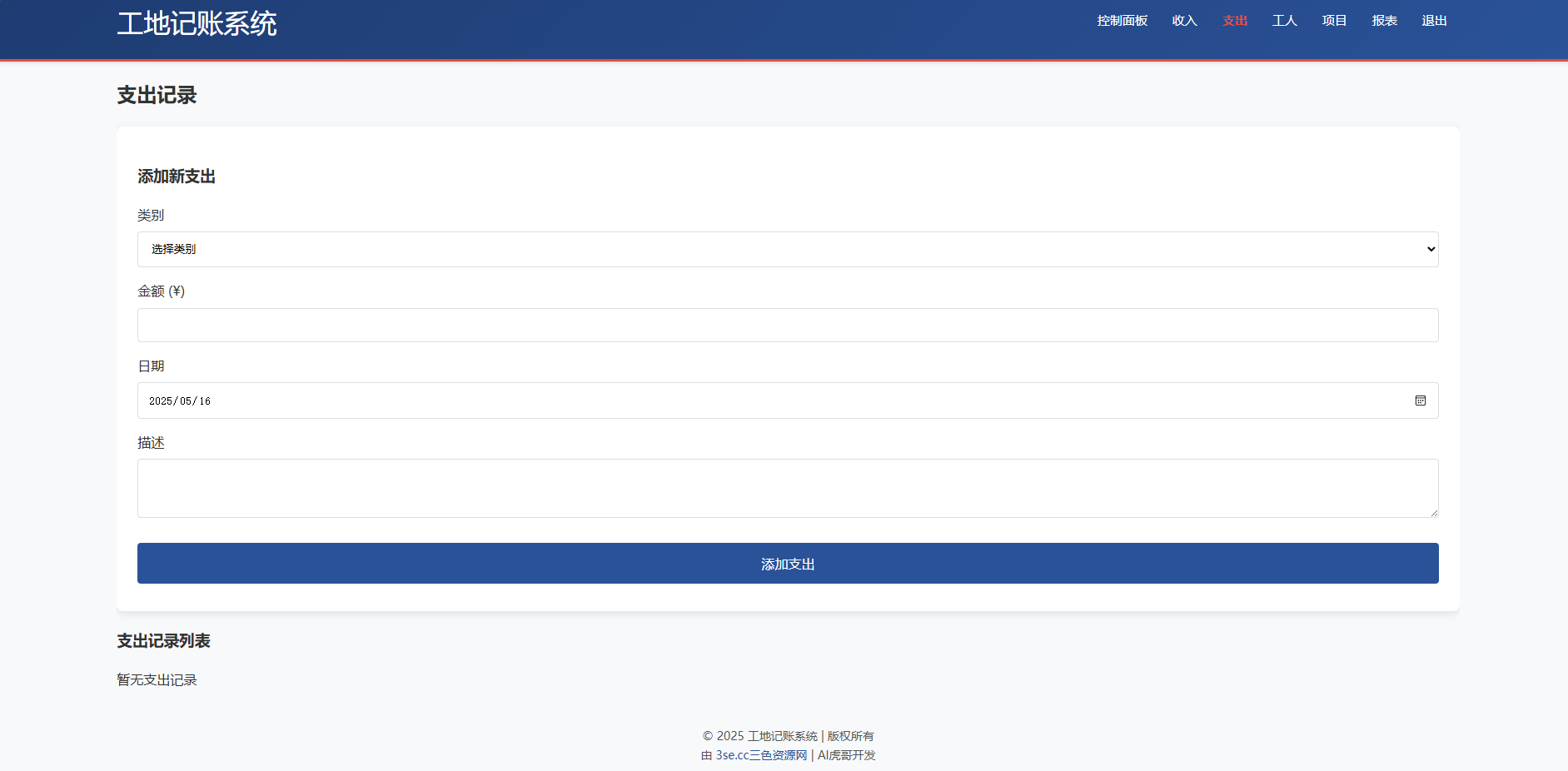Click the description textarea resize handle
Image resolution: width=1568 pixels, height=771 pixels.
[1433, 513]
